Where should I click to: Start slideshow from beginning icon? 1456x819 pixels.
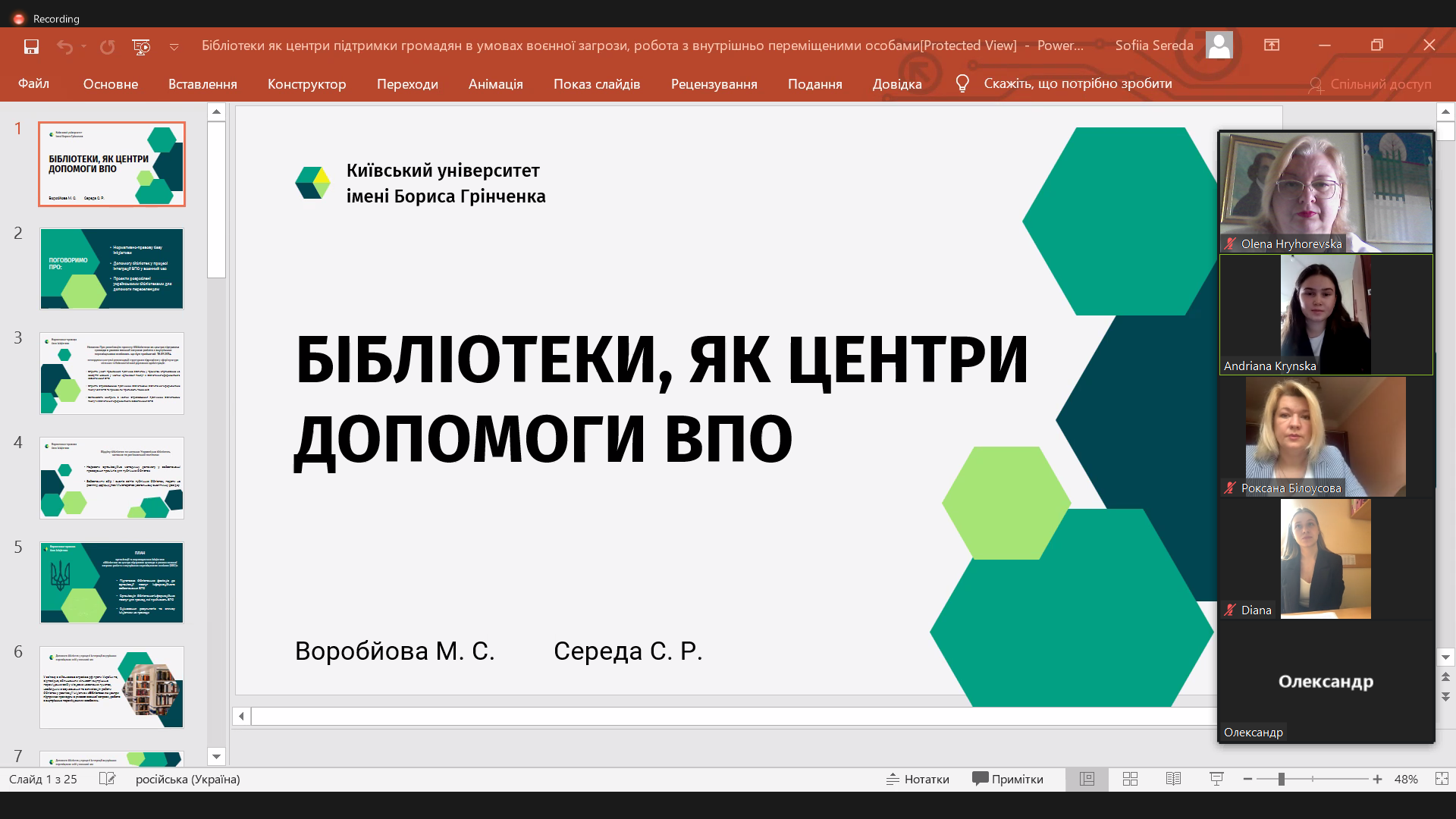pos(141,46)
